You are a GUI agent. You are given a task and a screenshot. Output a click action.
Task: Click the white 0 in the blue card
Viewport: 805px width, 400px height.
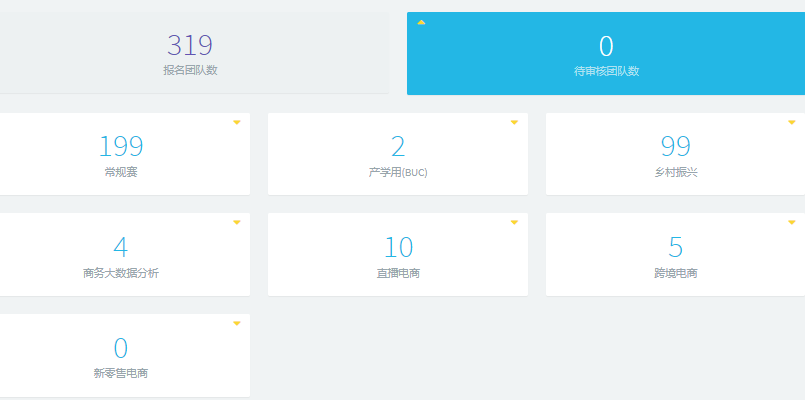[606, 46]
